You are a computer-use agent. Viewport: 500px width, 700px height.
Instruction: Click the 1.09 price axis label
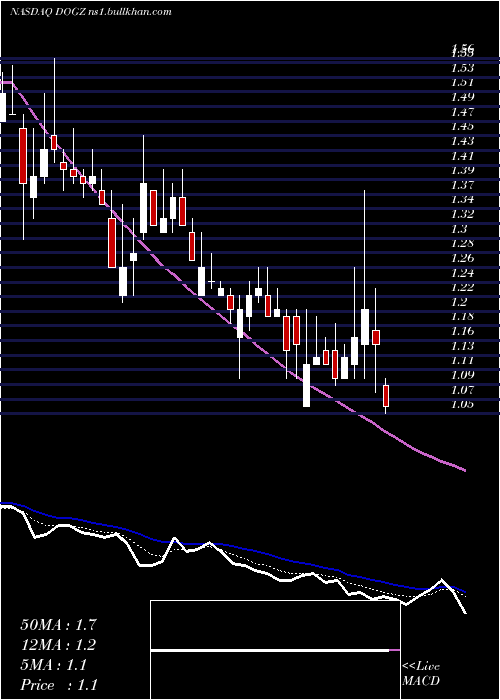coord(462,375)
